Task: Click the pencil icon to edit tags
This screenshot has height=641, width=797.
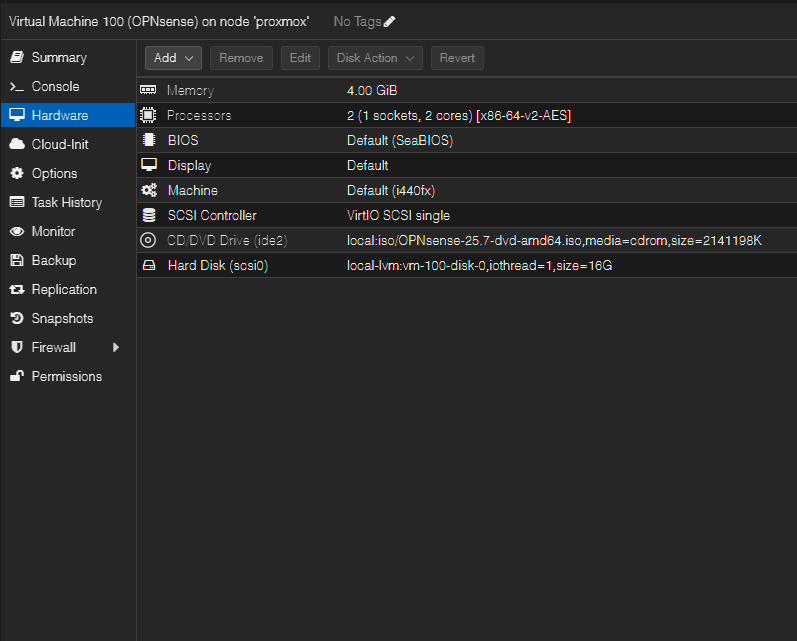Action: pyautogui.click(x=389, y=21)
